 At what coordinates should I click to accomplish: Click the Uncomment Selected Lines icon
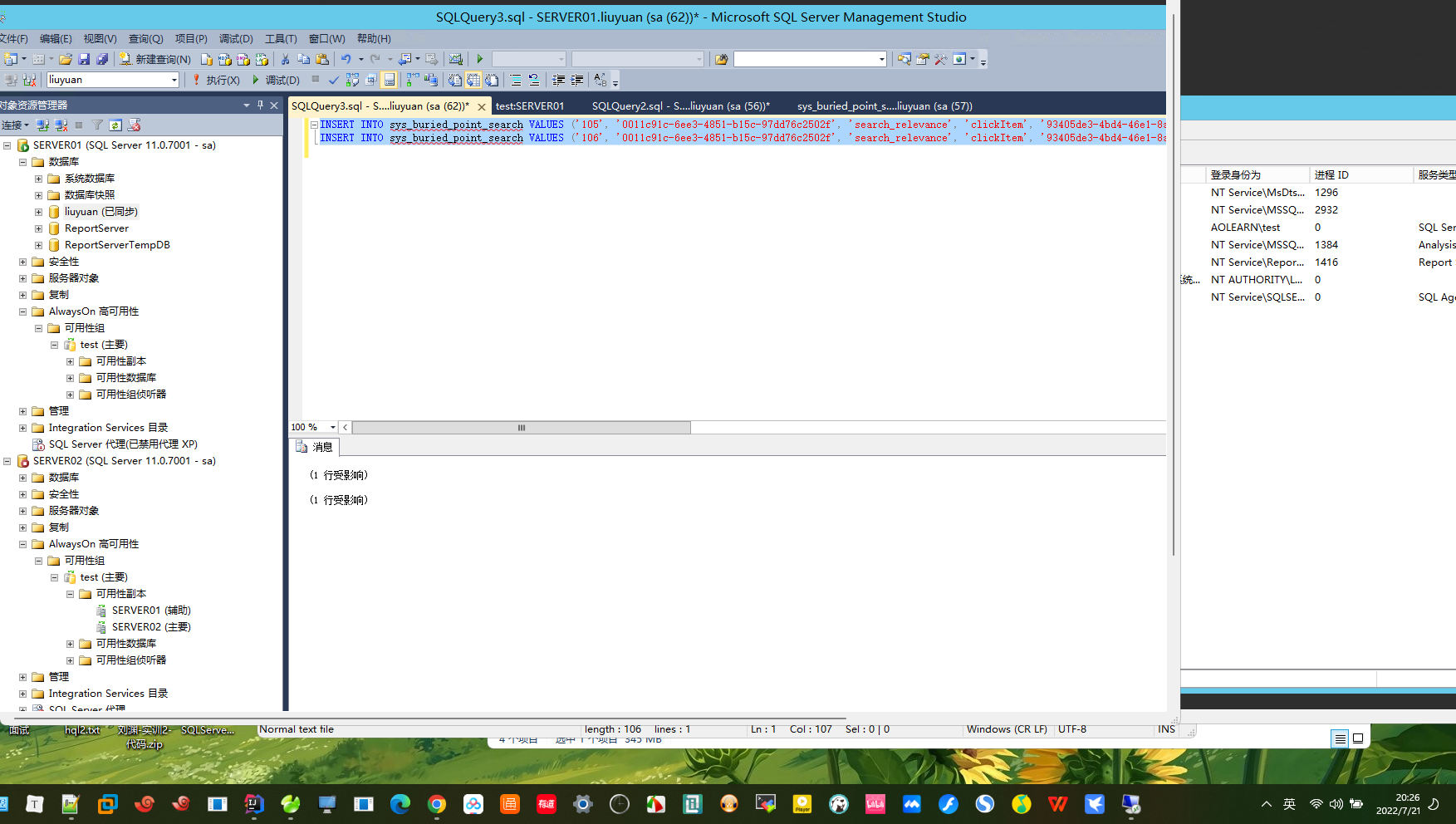pyautogui.click(x=534, y=80)
